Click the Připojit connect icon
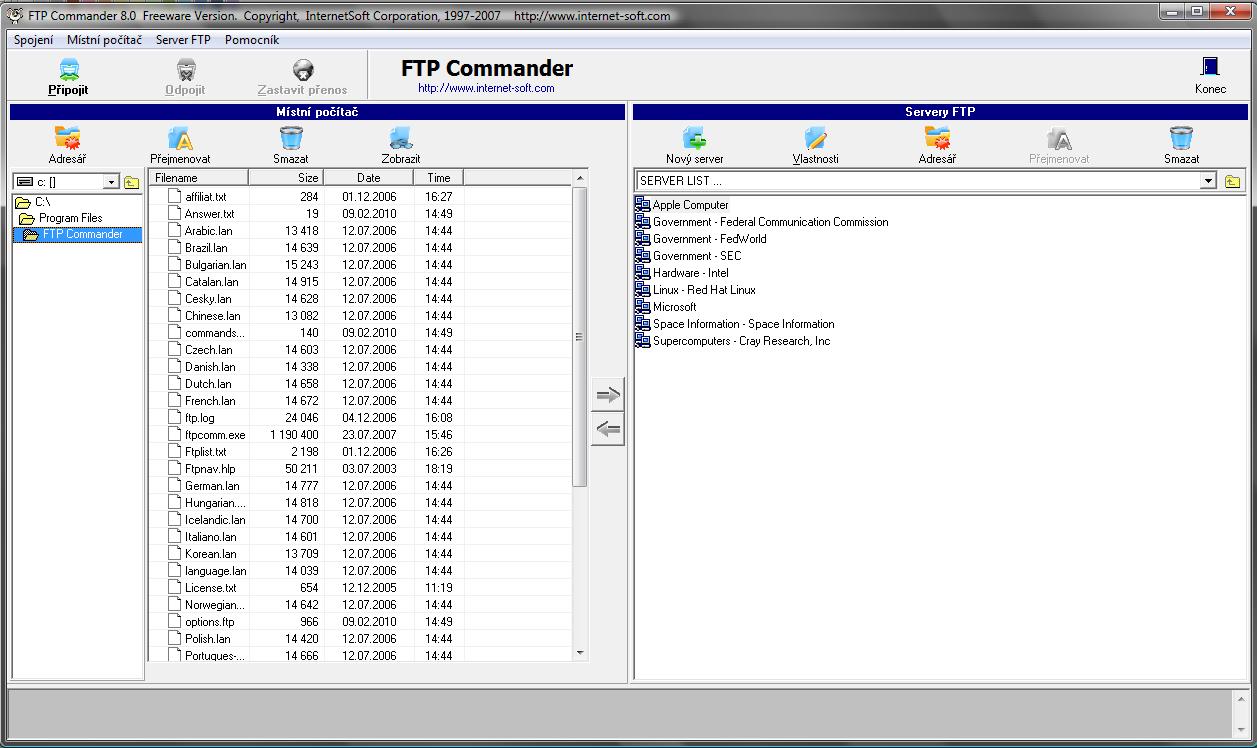Image resolution: width=1257 pixels, height=748 pixels. click(68, 70)
